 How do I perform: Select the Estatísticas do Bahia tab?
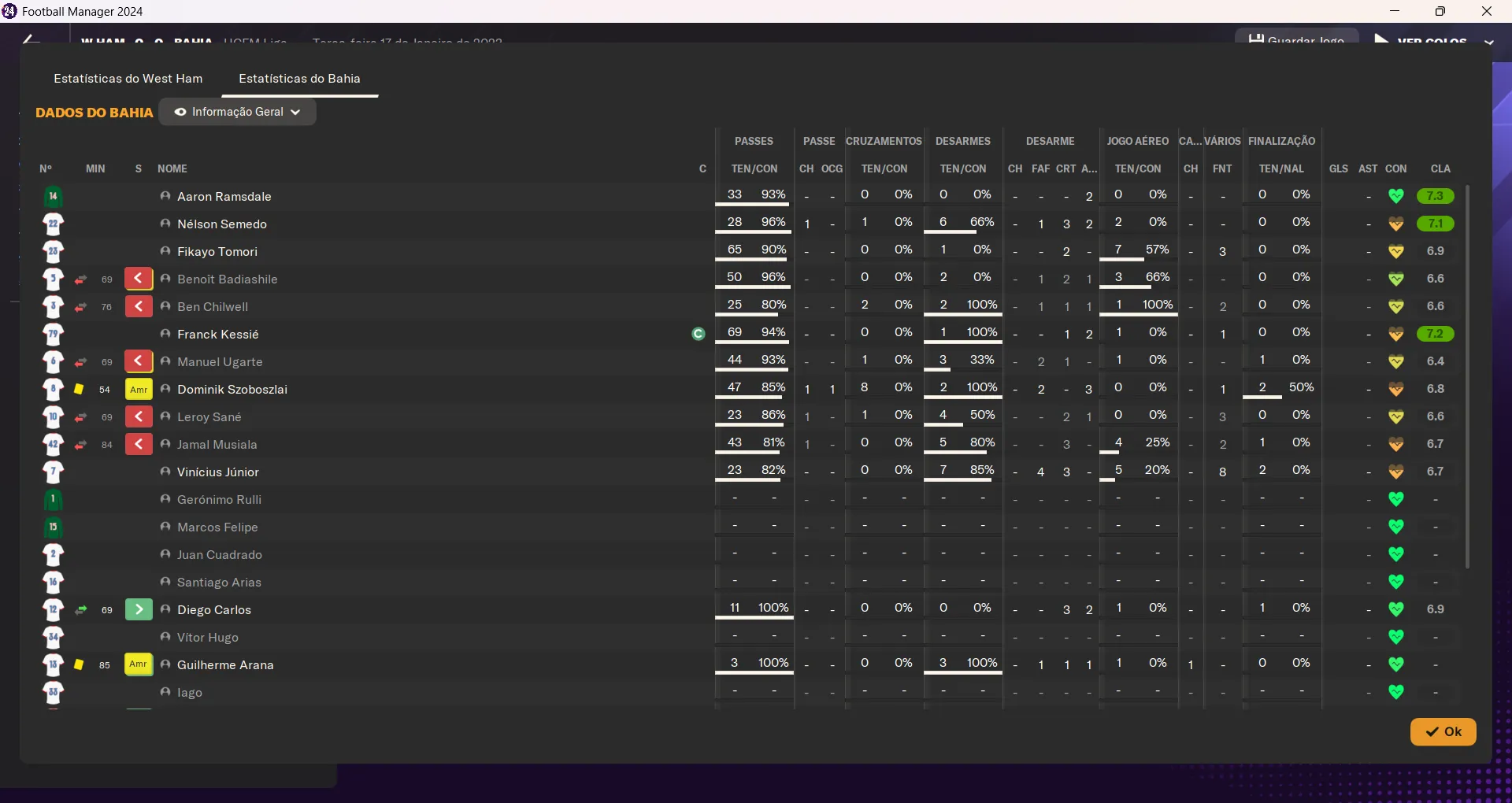click(299, 79)
